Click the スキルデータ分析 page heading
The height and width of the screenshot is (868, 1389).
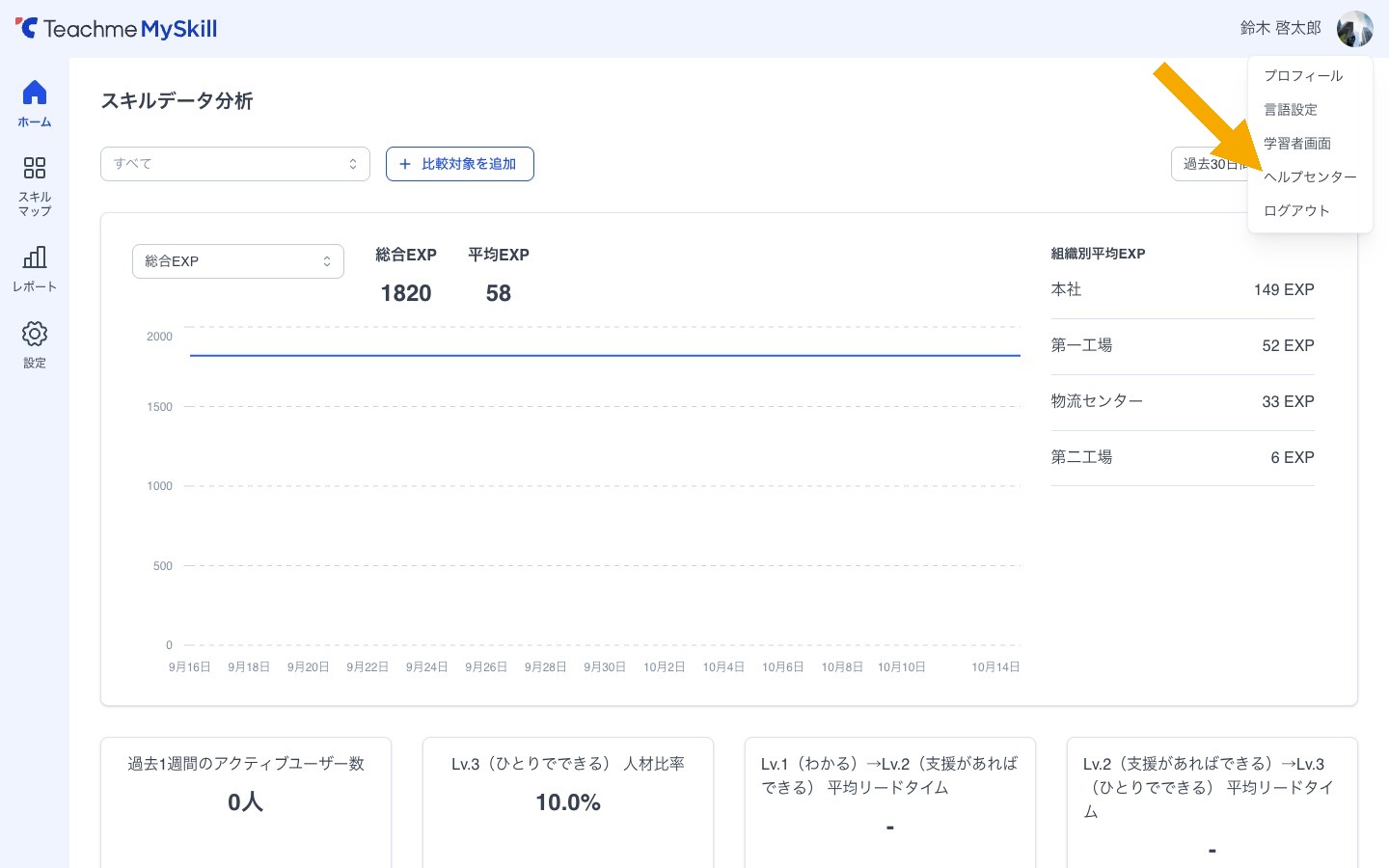tap(177, 101)
